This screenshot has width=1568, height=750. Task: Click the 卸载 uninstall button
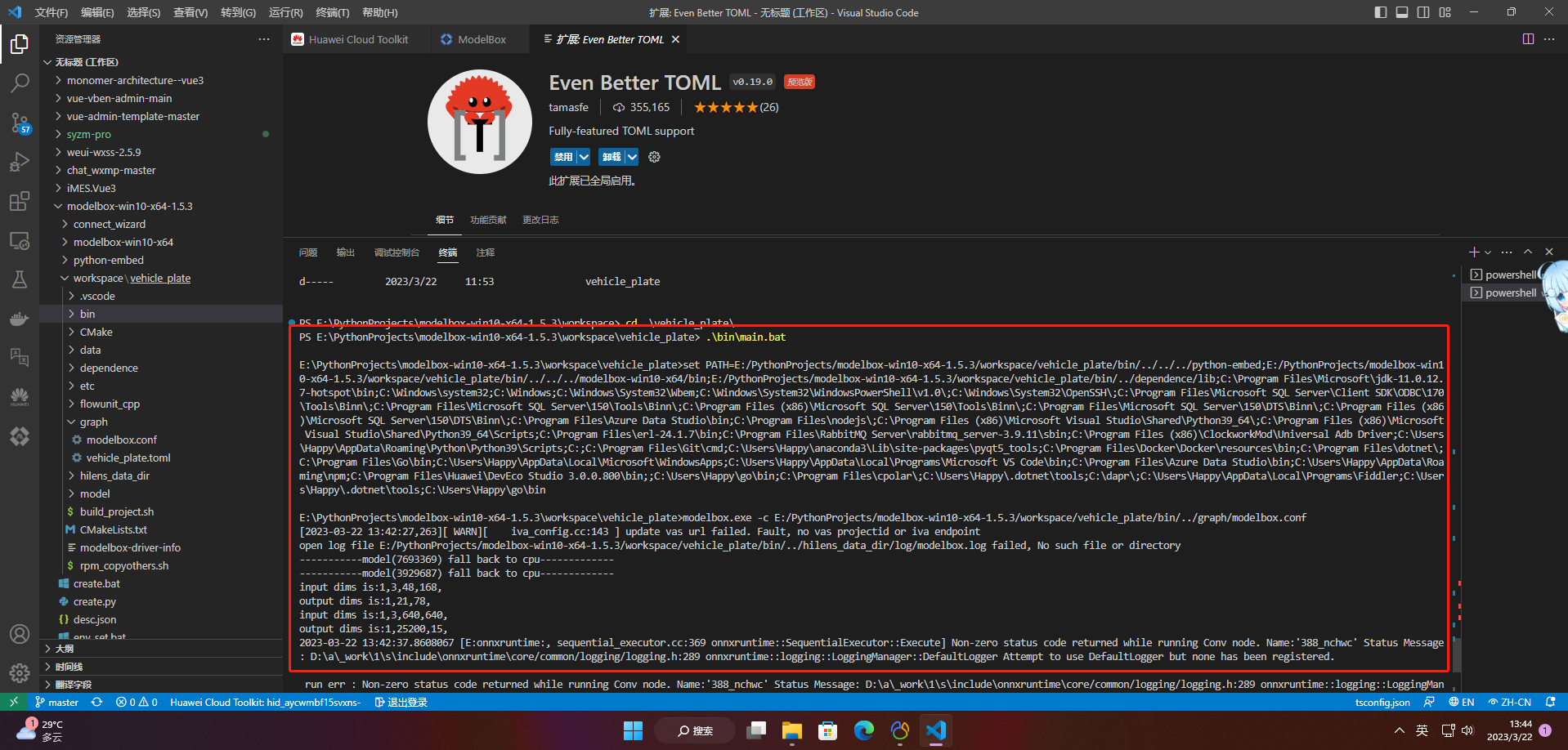(612, 157)
